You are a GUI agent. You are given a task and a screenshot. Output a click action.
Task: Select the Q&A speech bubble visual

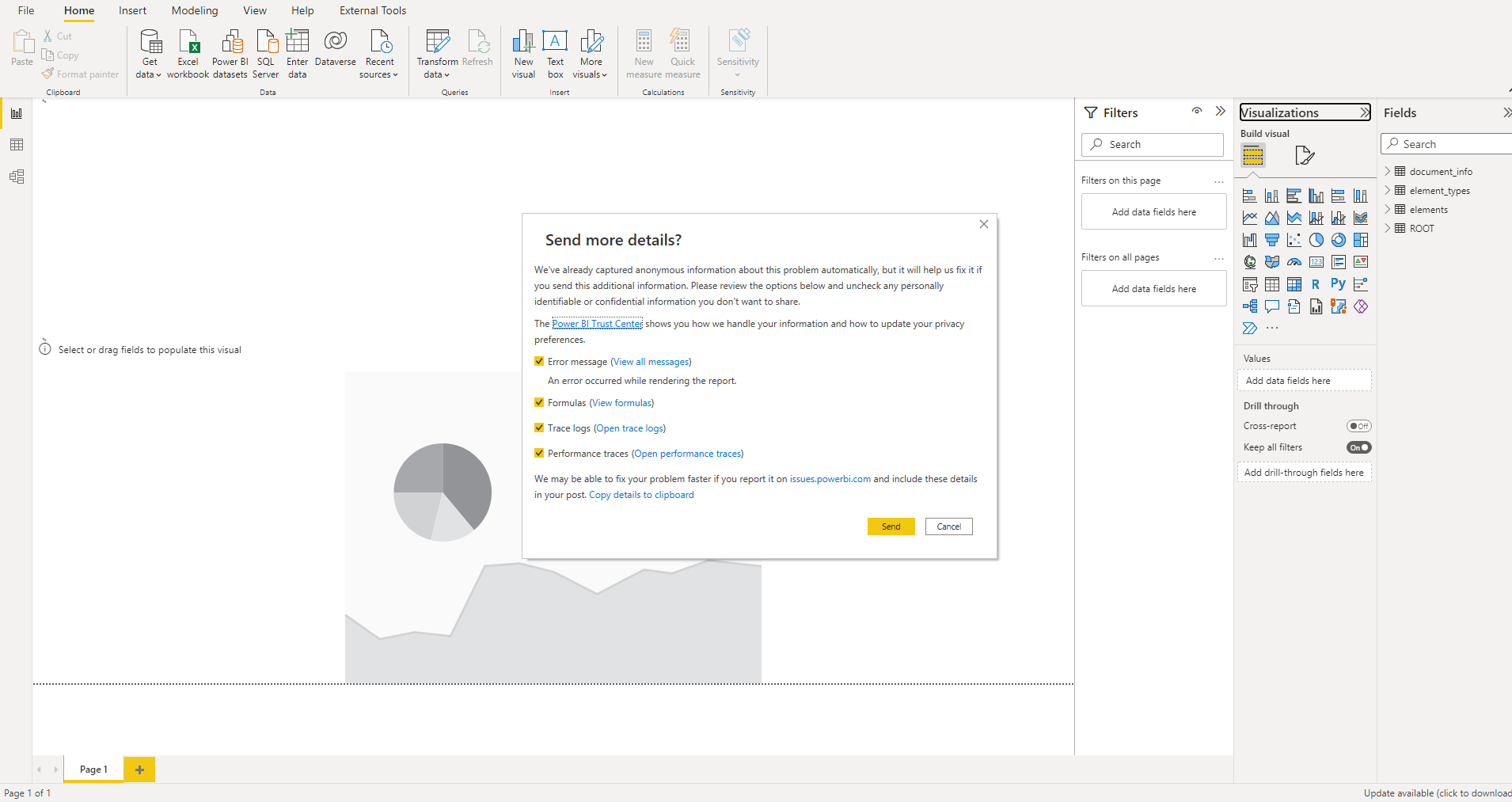pos(1272,306)
